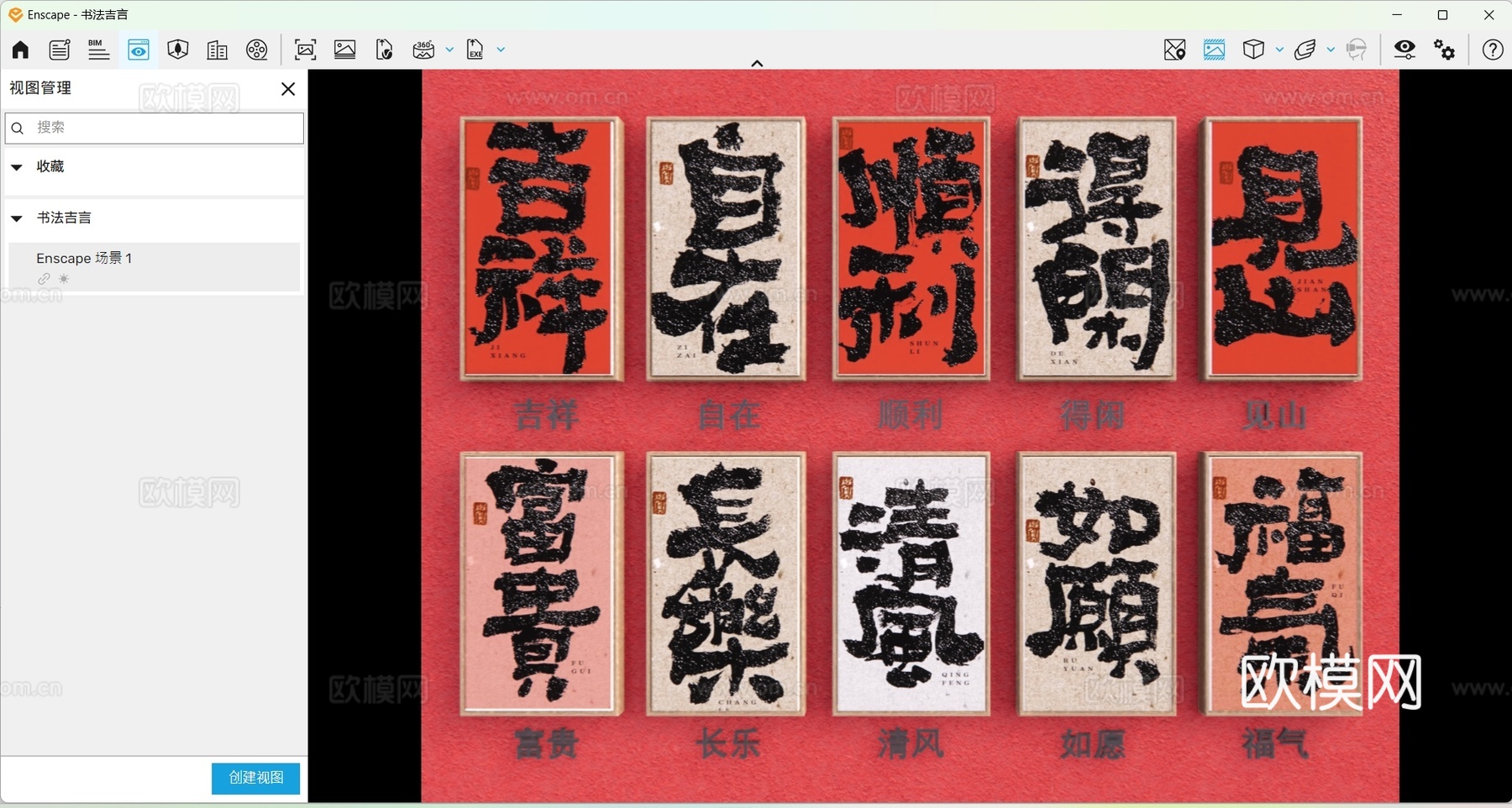Image resolution: width=1512 pixels, height=808 pixels.
Task: Click the 360 panorama export icon
Action: click(x=423, y=50)
